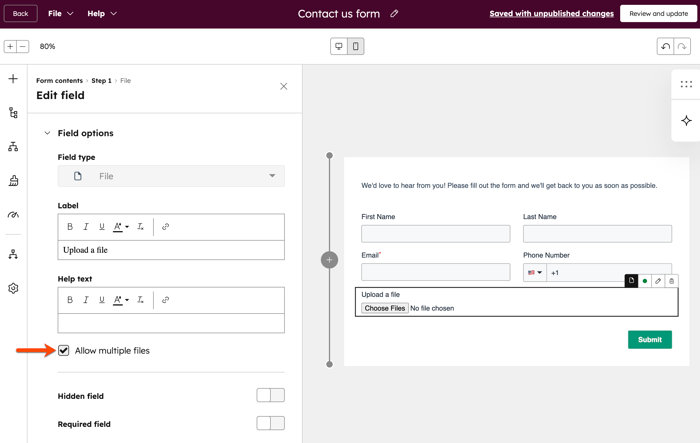Click the redo arrow icon
This screenshot has width=700, height=443.
[x=682, y=47]
